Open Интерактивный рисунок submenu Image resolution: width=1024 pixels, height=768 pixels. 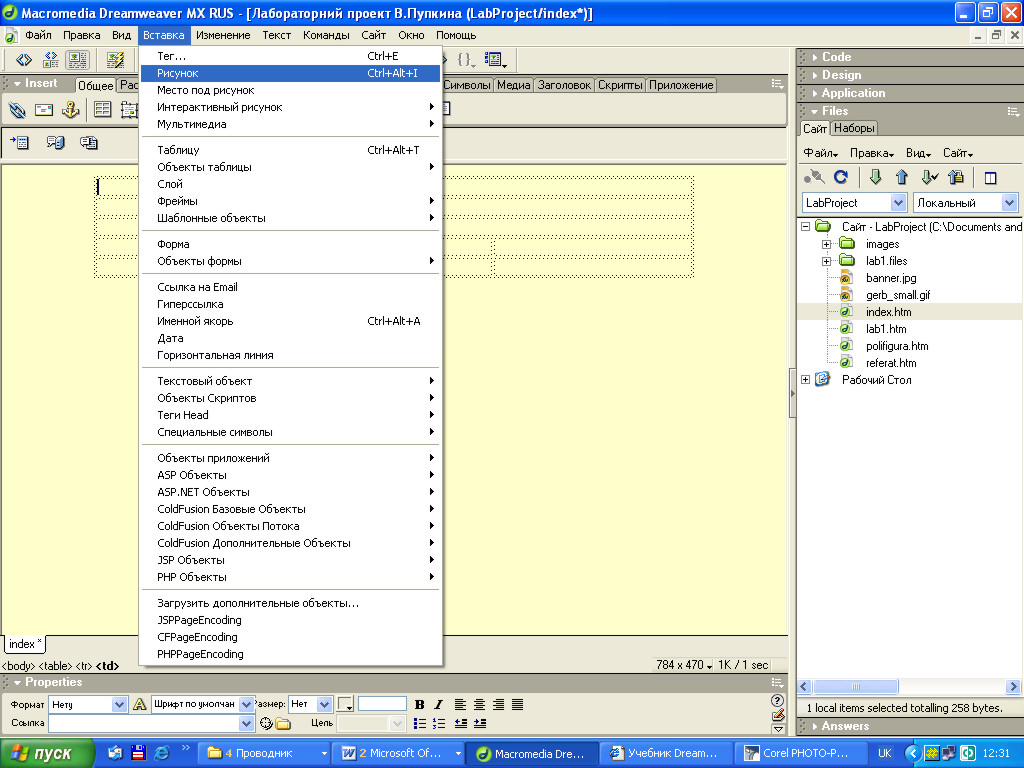pos(291,107)
